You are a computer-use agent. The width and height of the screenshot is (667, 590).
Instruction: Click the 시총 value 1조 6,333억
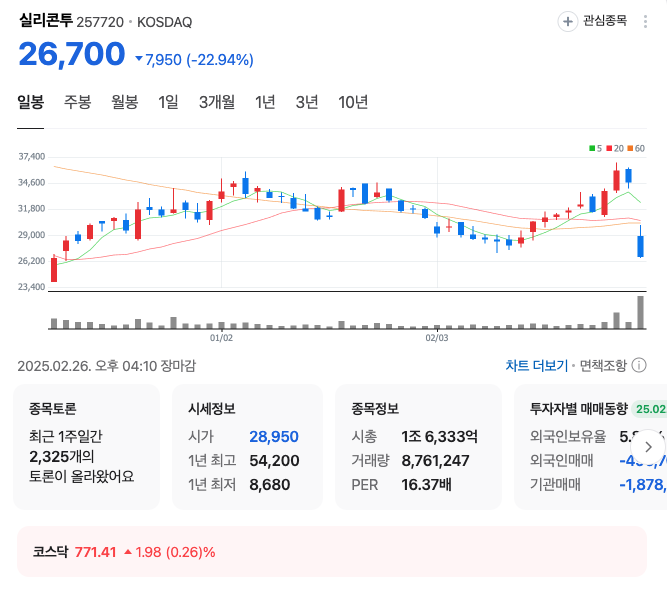point(439,436)
